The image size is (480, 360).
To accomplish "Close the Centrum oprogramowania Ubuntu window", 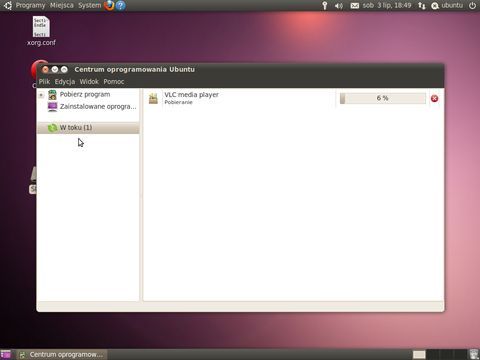I will tap(45, 69).
